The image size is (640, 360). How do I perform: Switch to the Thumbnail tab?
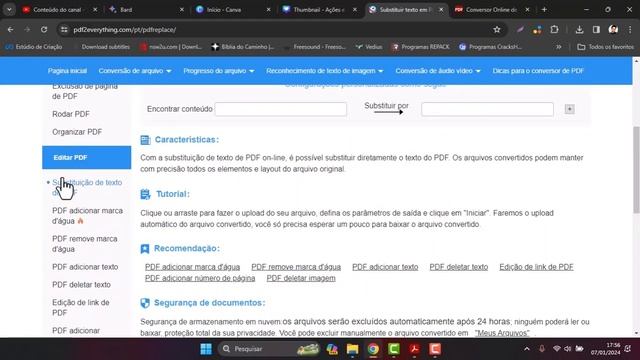point(320,9)
